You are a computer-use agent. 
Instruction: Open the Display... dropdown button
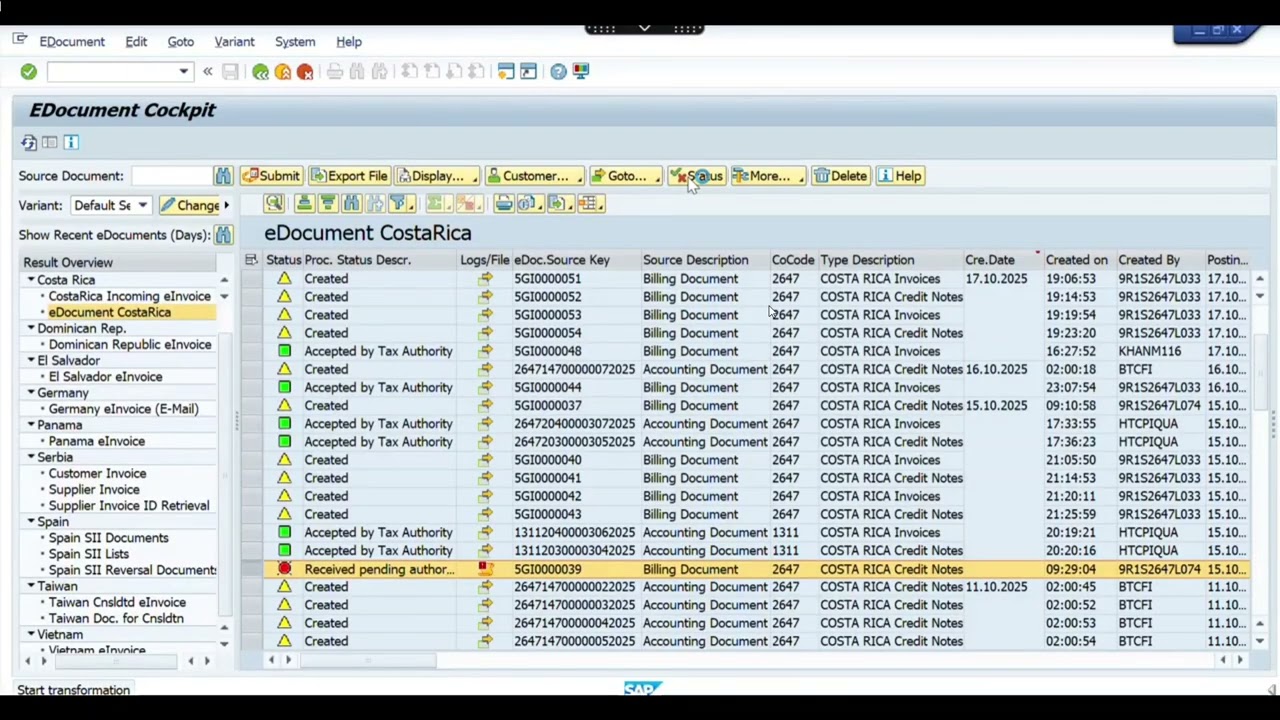437,176
